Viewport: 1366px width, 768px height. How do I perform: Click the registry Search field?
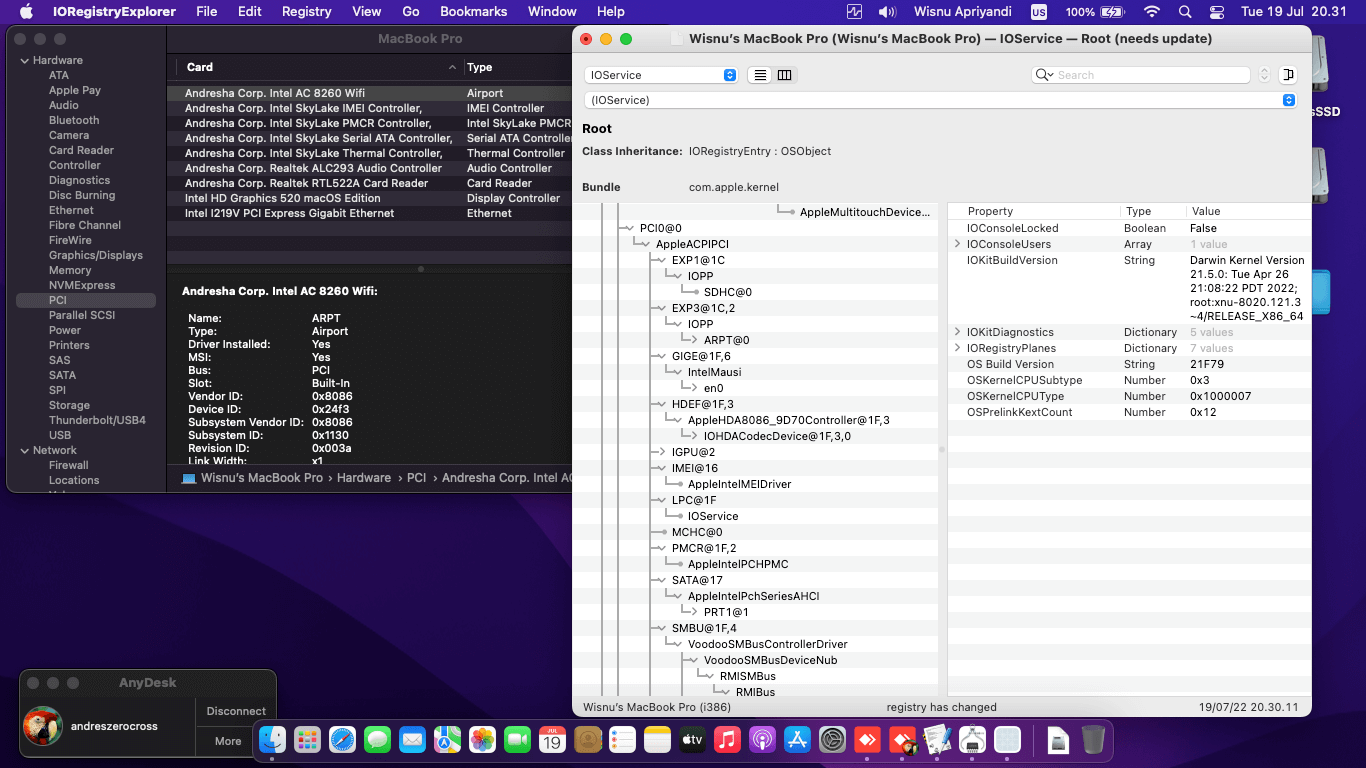(x=1150, y=75)
